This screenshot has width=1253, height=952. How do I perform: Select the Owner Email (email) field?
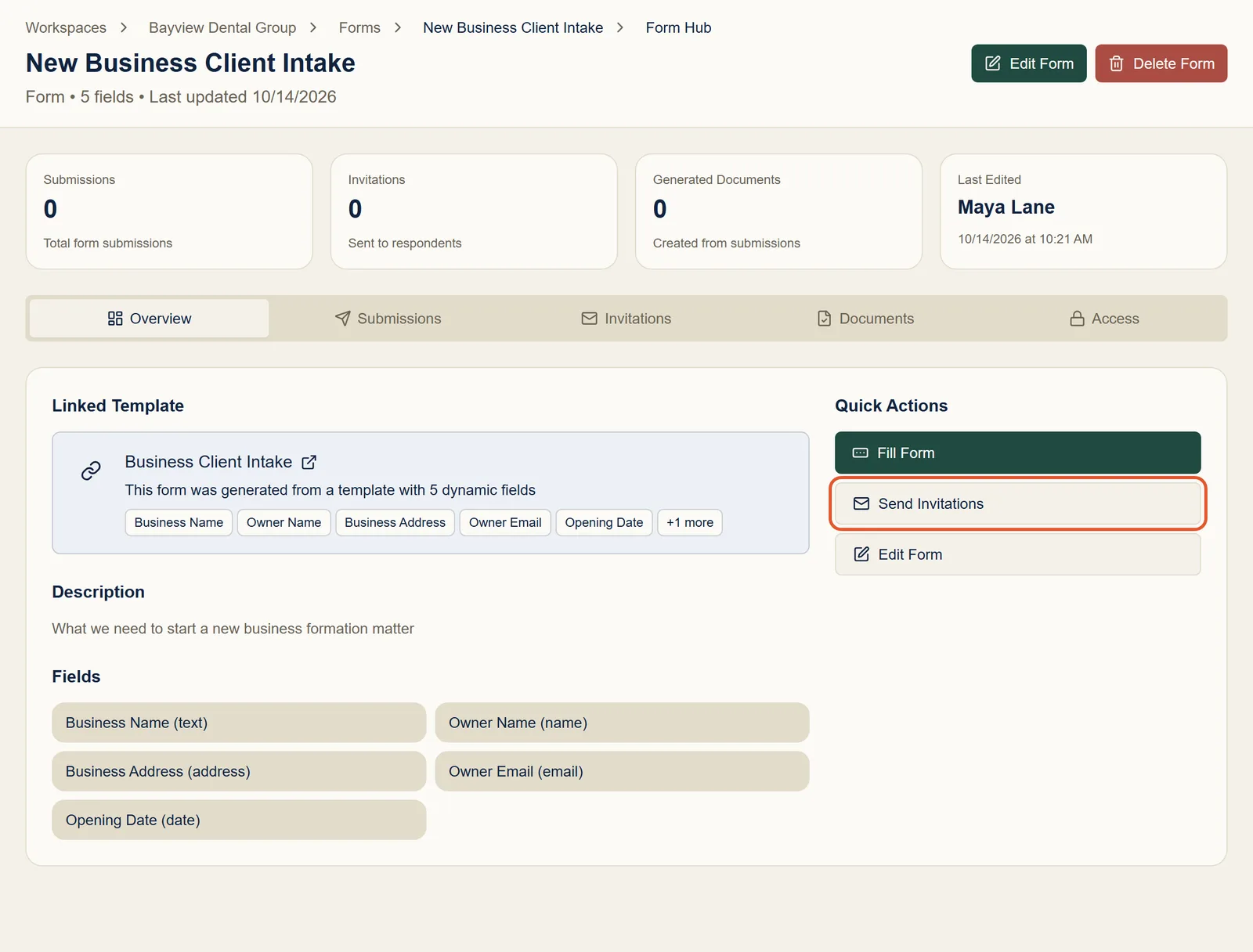tap(622, 771)
